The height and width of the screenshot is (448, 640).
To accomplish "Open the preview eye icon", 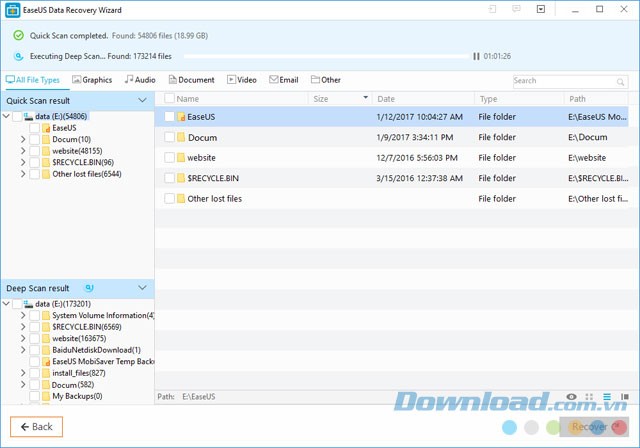I will (571, 397).
